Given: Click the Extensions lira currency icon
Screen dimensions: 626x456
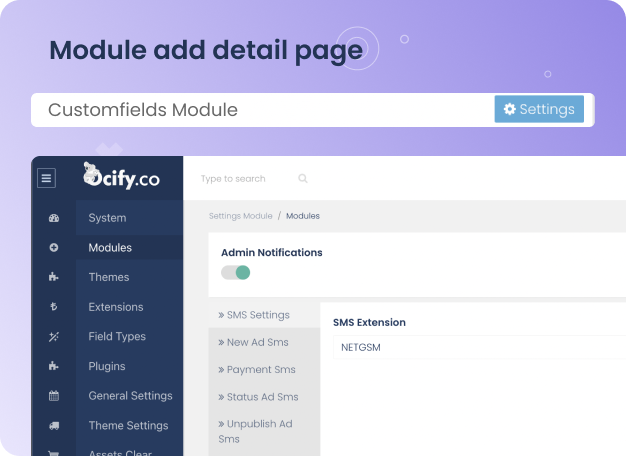Looking at the screenshot, I should coord(54,307).
